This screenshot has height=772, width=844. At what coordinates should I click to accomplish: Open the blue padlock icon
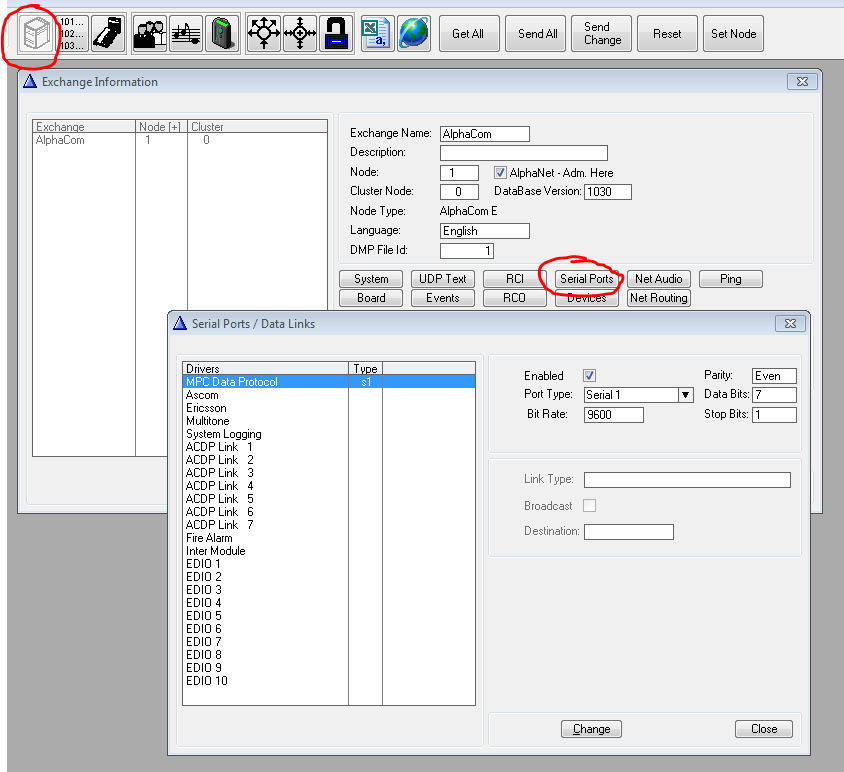[x=337, y=33]
